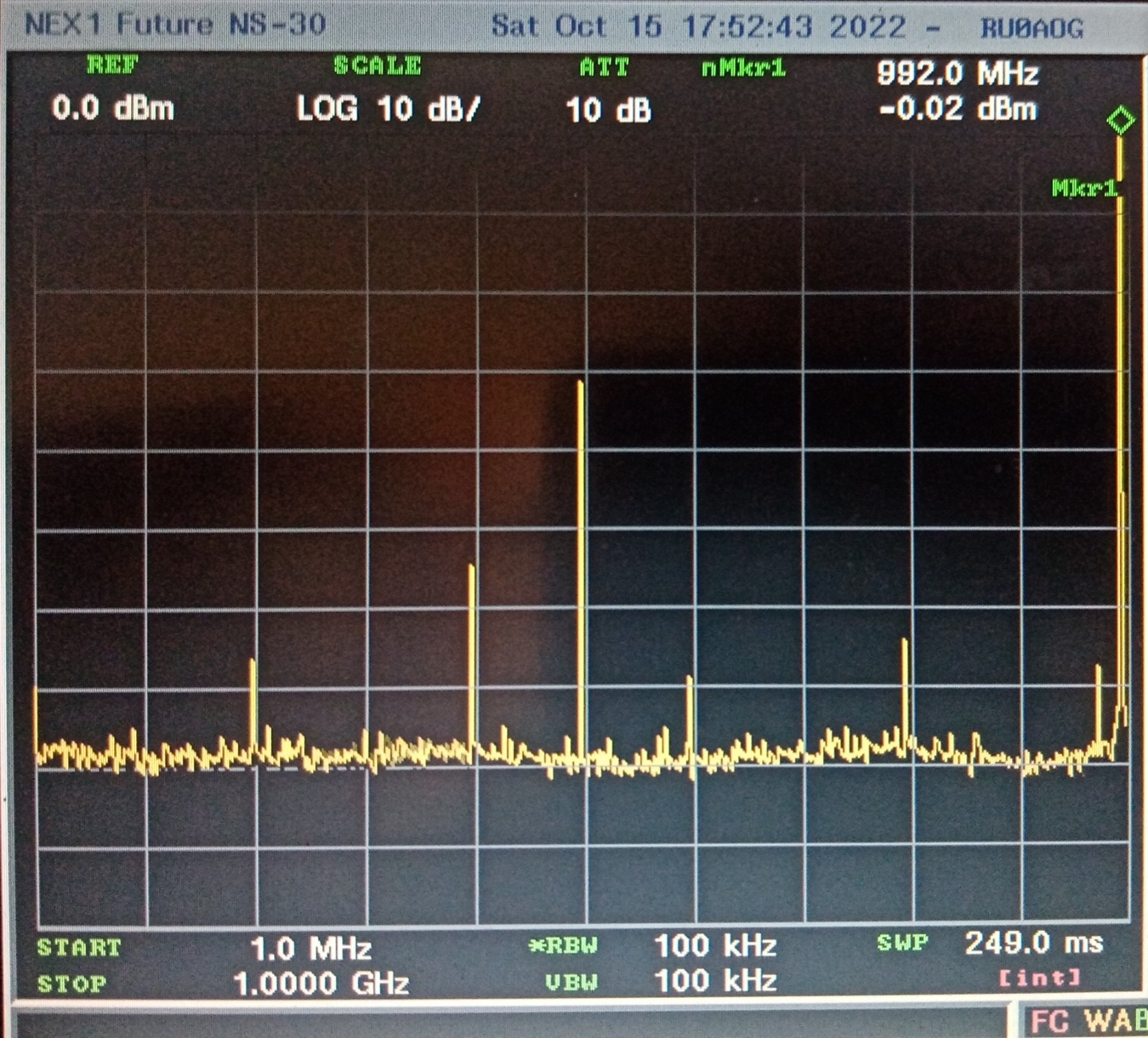This screenshot has height=1038, width=1148.
Task: Click the Mkr1 label beside the trace
Action: [x=1084, y=189]
